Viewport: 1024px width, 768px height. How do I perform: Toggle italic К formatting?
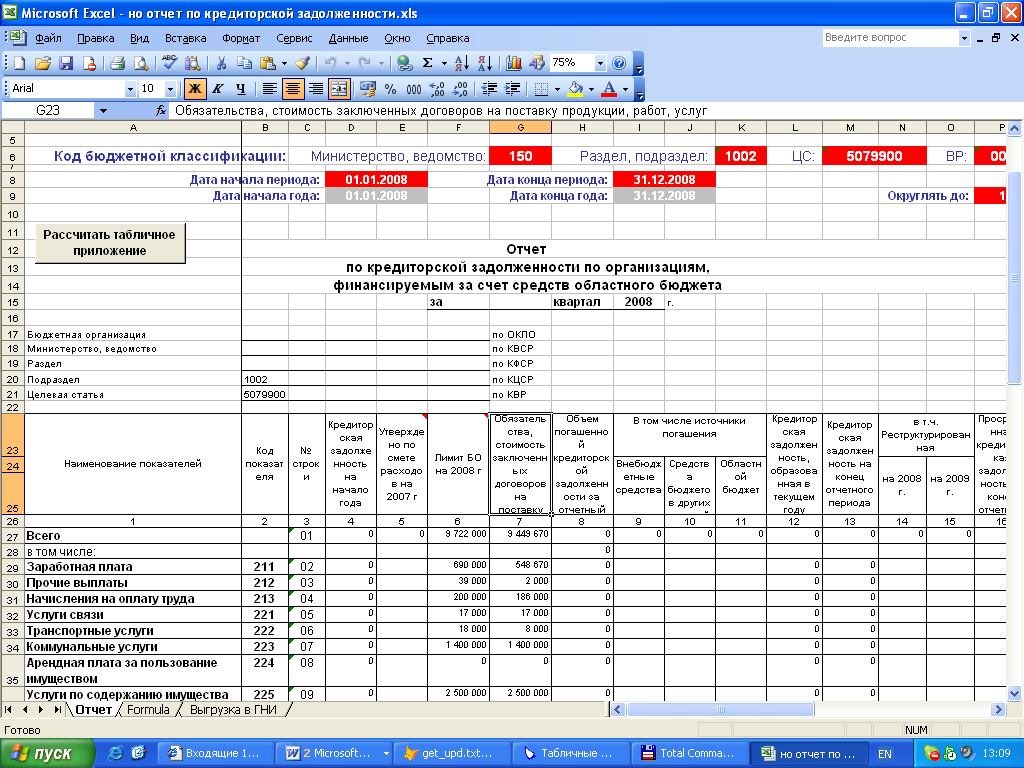(x=217, y=89)
